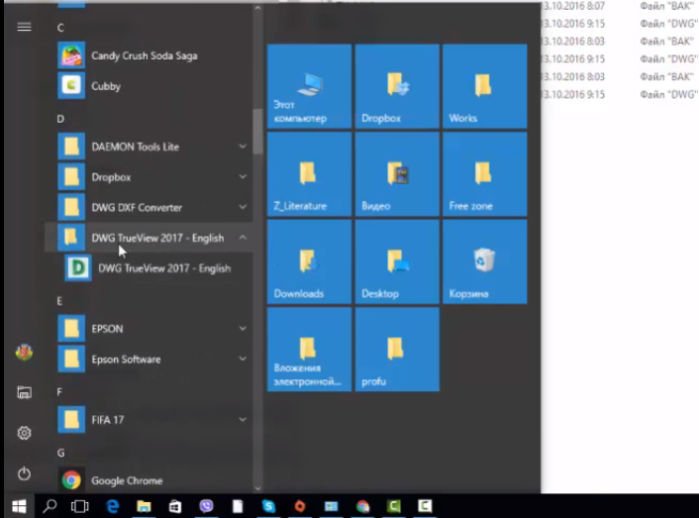Click the letter G section header
This screenshot has width=699, height=518.
(61, 453)
